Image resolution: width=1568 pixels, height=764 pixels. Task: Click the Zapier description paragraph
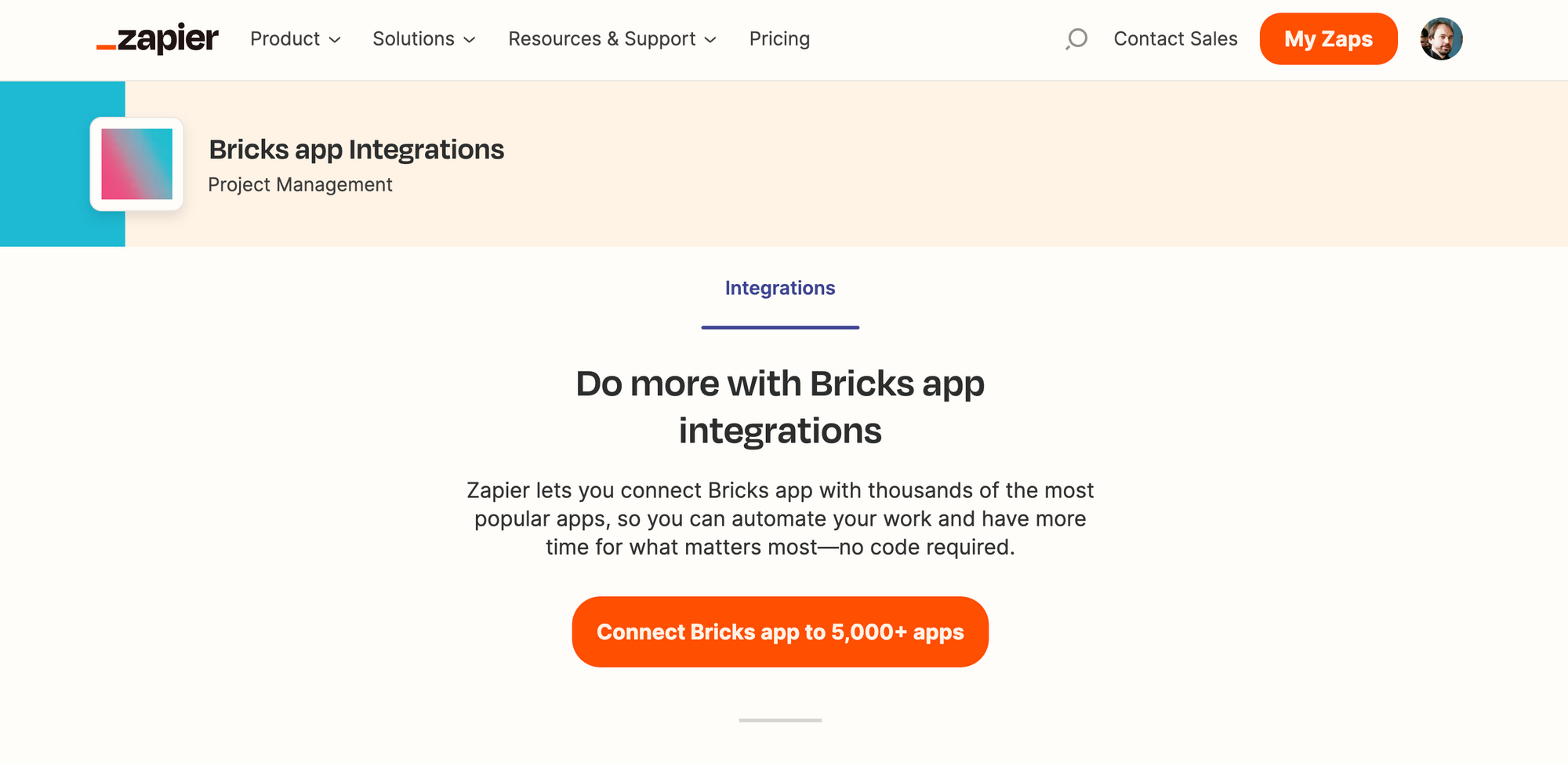(780, 518)
